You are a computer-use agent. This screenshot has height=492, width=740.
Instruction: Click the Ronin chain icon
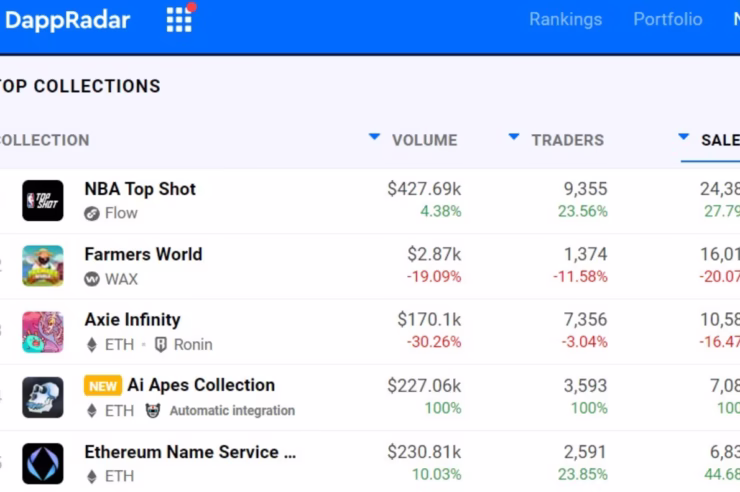(x=161, y=345)
